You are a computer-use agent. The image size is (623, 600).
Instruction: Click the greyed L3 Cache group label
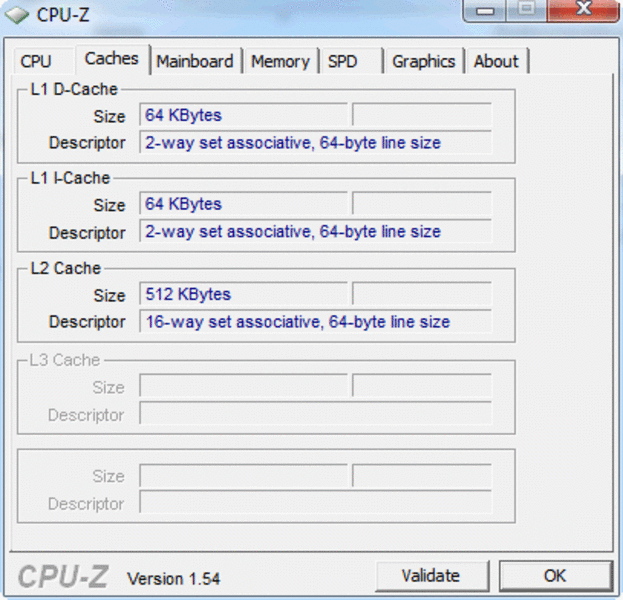[65, 360]
